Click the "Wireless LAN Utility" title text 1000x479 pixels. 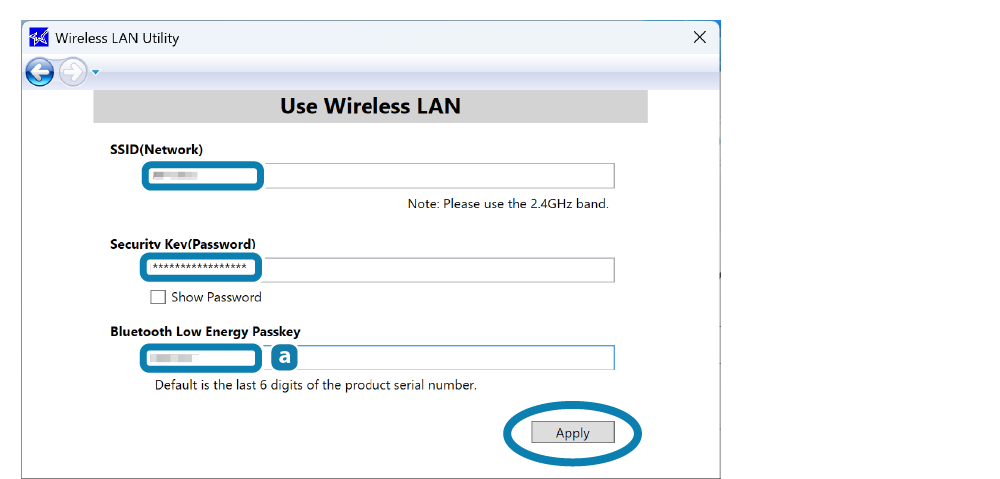pyautogui.click(x=117, y=38)
